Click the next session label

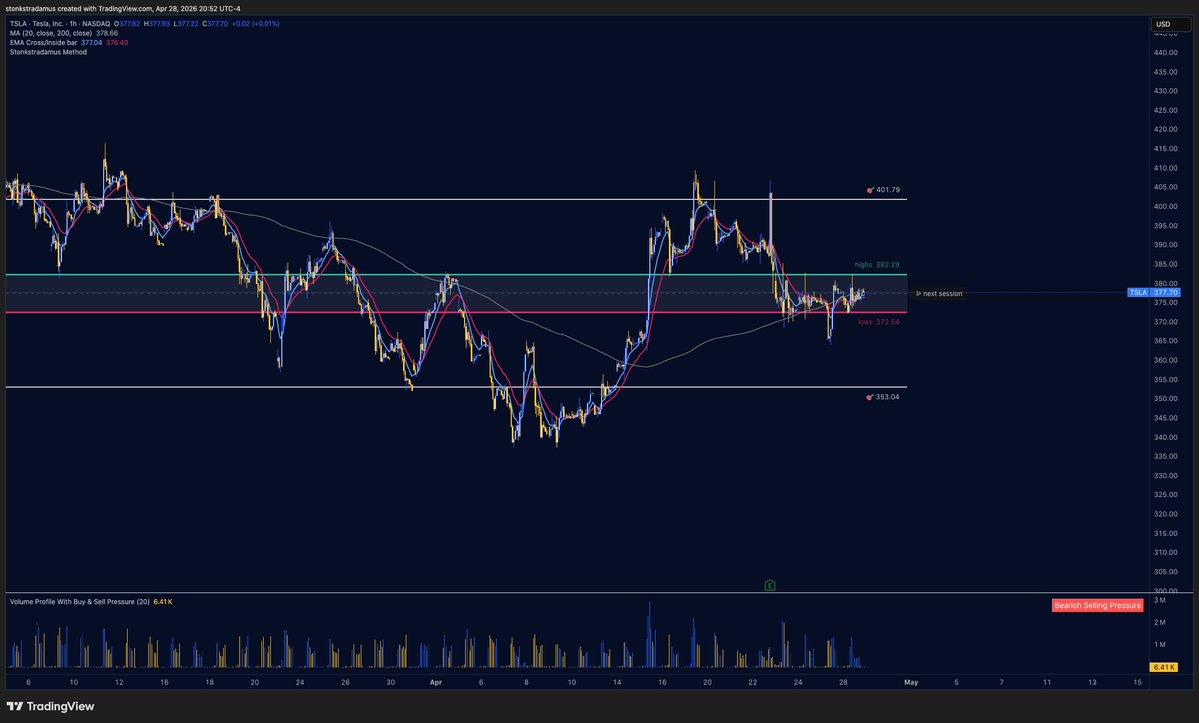939,293
